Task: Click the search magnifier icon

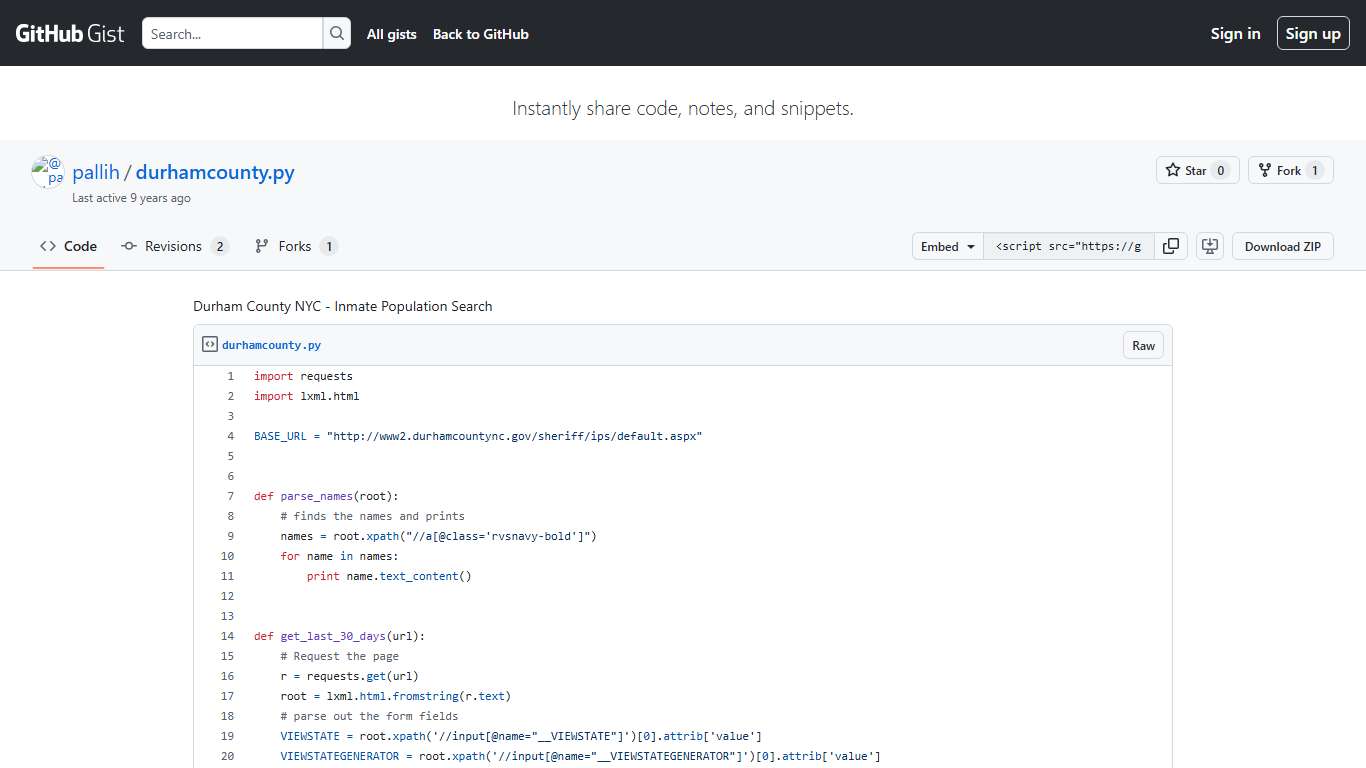Action: click(x=336, y=33)
